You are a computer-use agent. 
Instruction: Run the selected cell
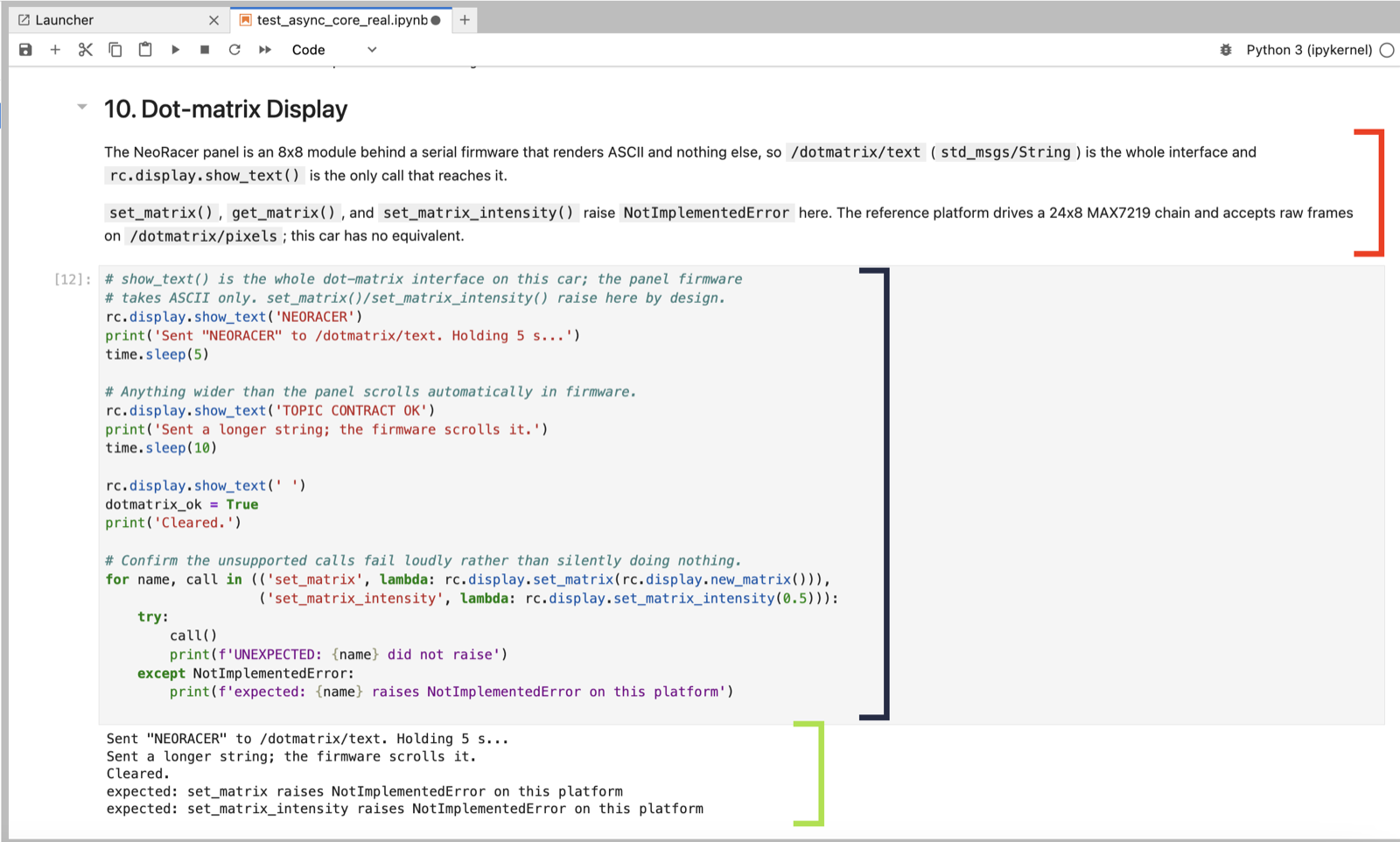pos(175,50)
